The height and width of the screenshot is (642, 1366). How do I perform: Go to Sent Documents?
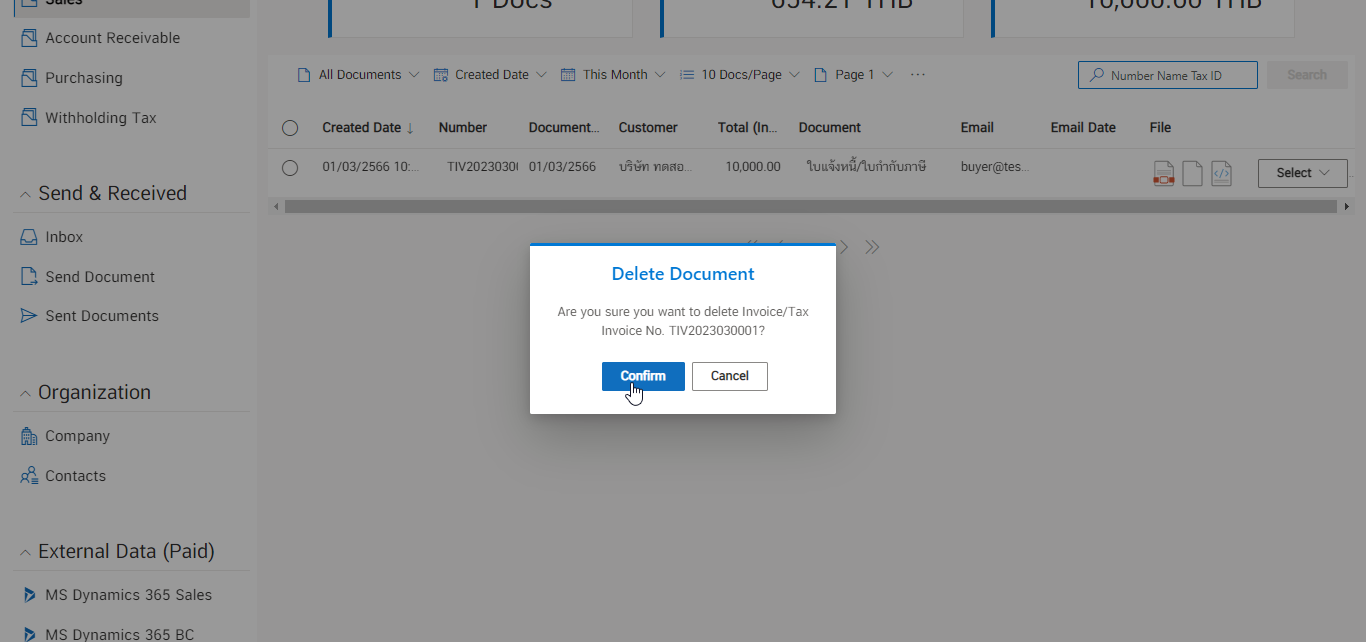click(x=101, y=315)
